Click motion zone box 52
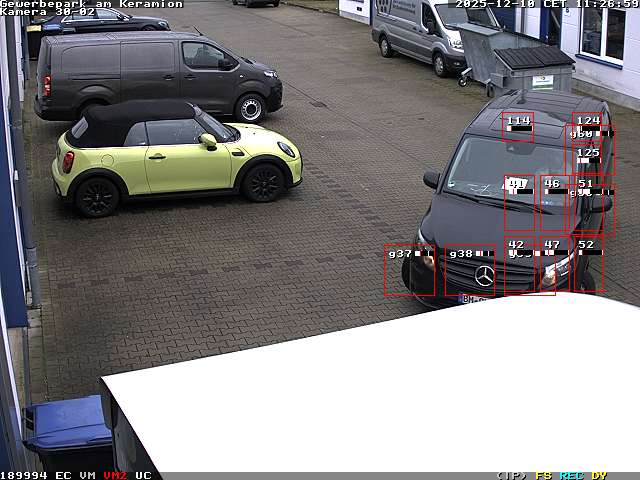The width and height of the screenshot is (640, 480). [587, 264]
